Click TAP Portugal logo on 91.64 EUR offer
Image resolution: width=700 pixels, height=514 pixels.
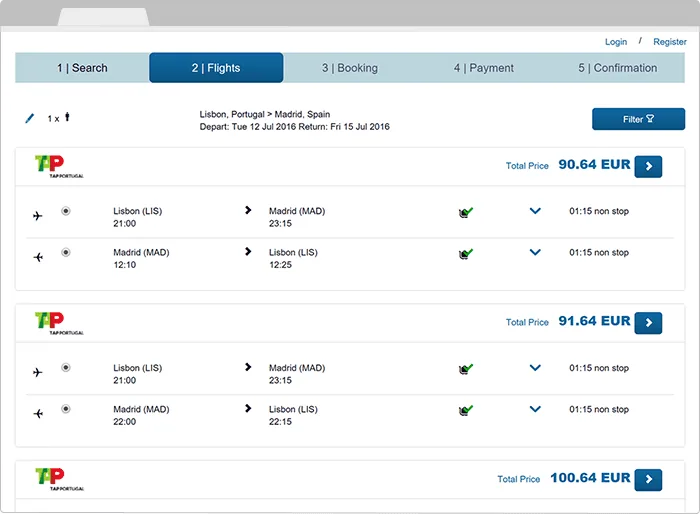click(x=59, y=323)
